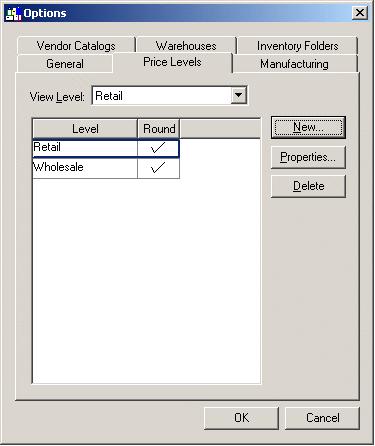Toggle the Round checkmark for Retail
375x446 pixels.
pos(158,148)
